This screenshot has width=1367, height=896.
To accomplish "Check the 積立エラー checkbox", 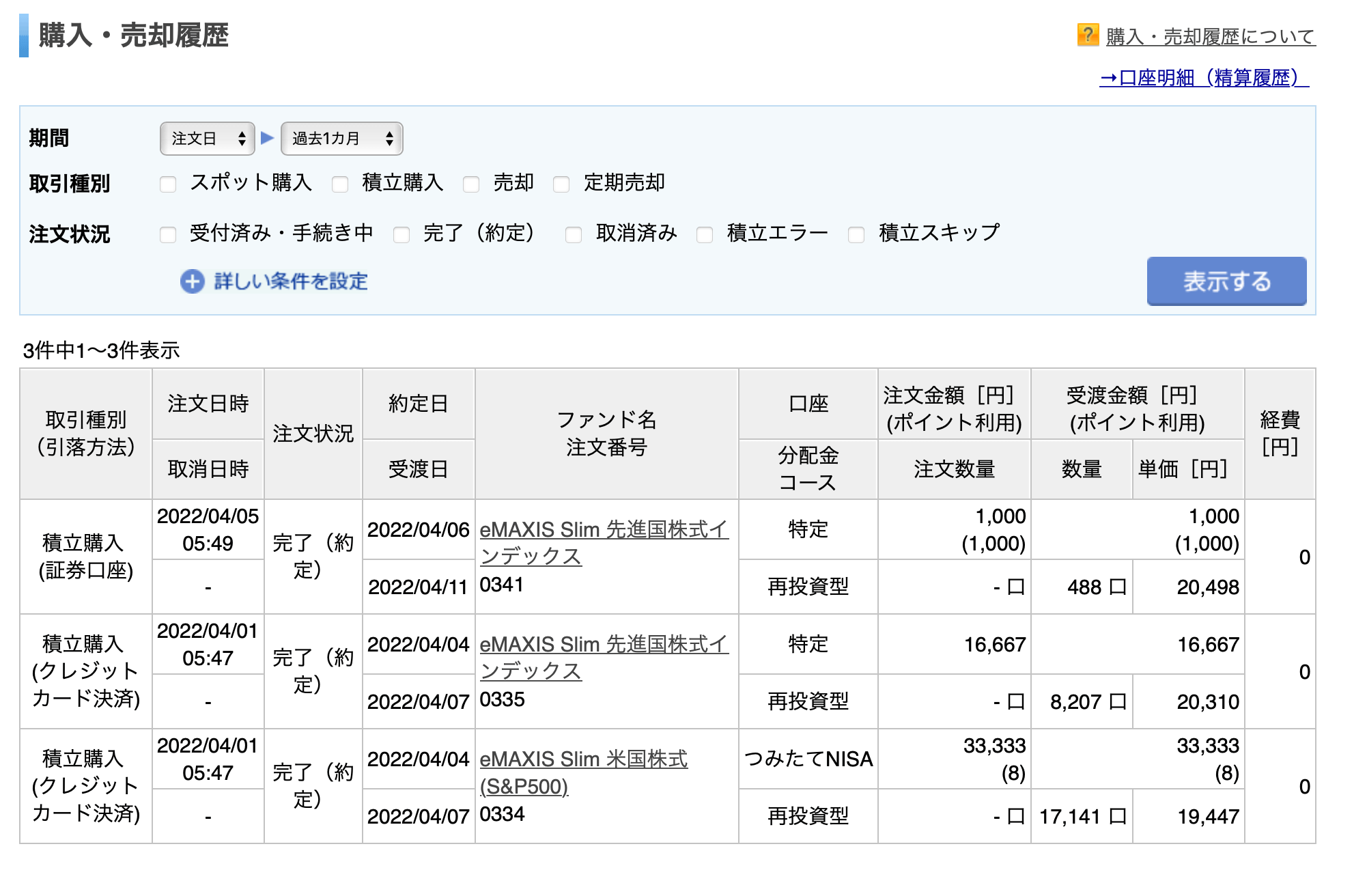I will (x=705, y=234).
